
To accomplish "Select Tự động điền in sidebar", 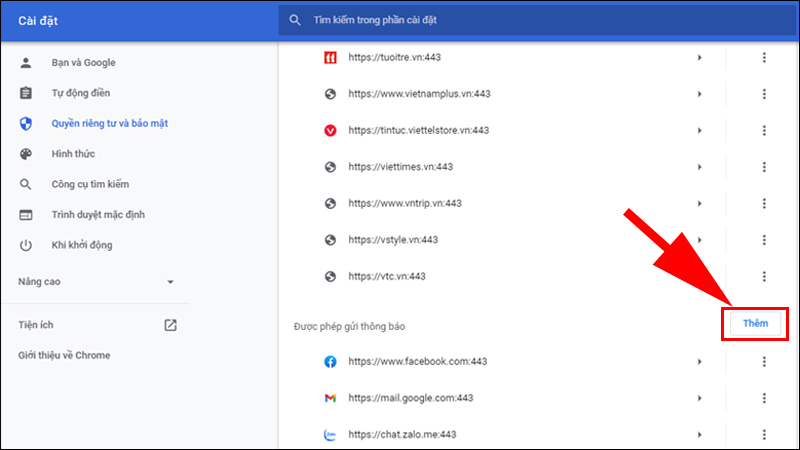I will (83, 93).
